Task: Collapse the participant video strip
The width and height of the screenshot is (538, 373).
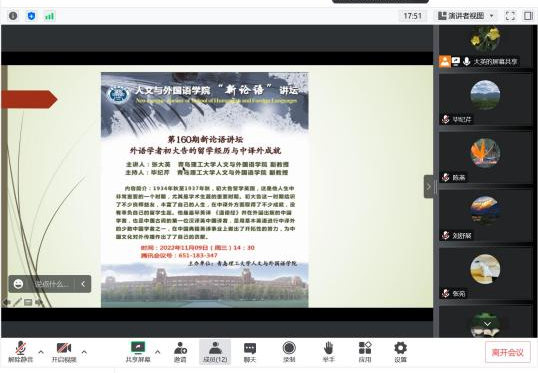Action: tap(429, 187)
